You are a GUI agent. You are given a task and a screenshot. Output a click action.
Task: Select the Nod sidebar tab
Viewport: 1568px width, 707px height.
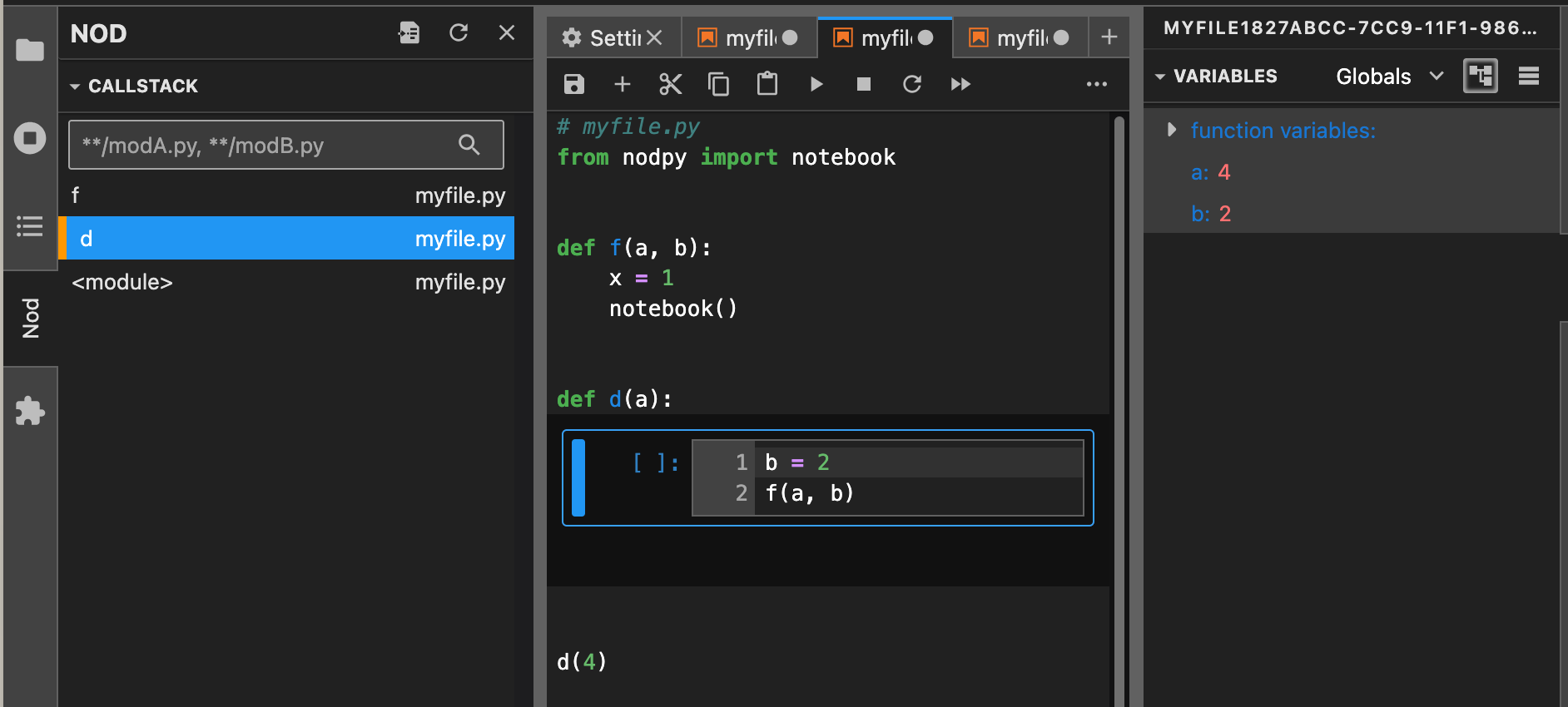(x=31, y=318)
